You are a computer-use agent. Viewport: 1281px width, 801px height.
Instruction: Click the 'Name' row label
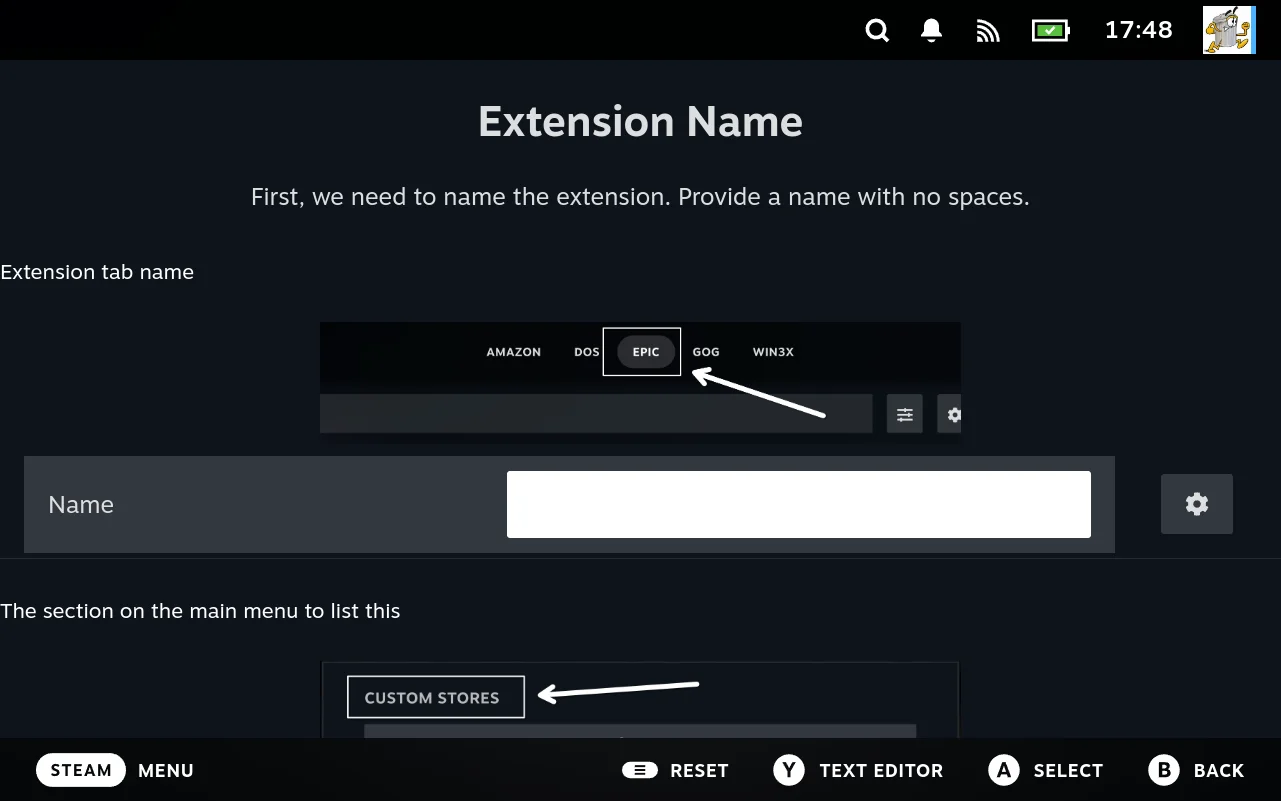pyautogui.click(x=81, y=505)
